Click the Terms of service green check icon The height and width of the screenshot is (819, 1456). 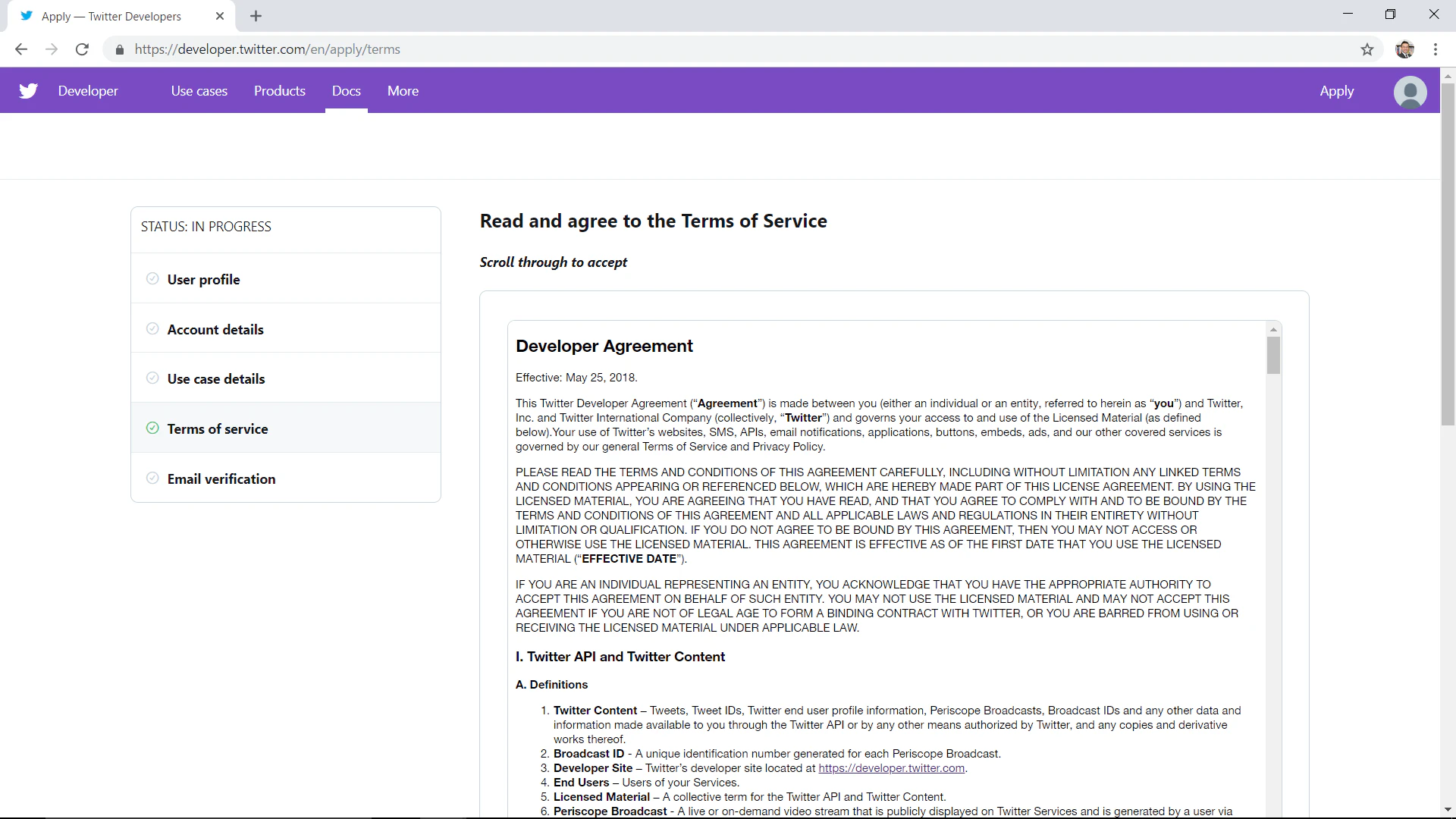click(152, 428)
